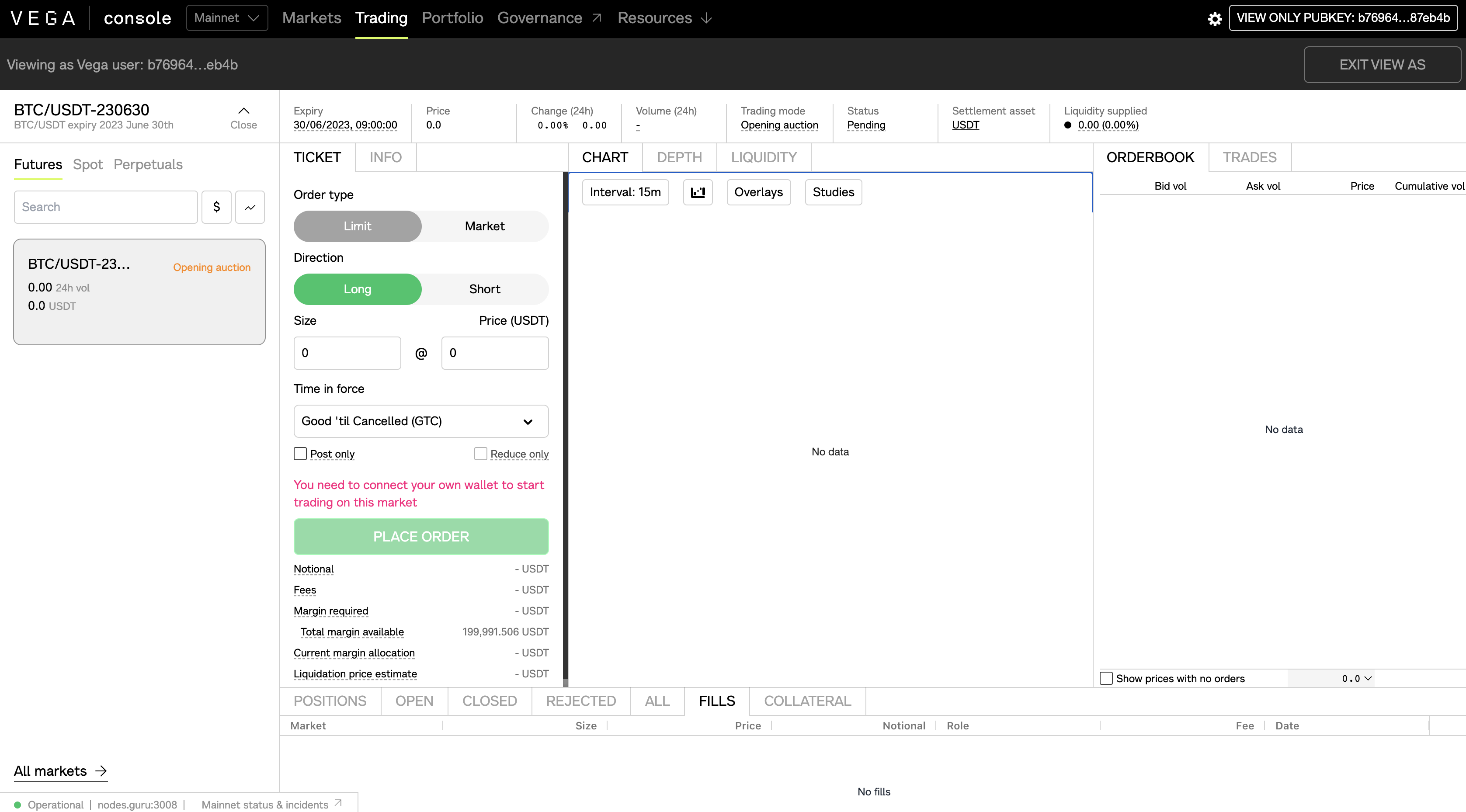Click inside the market Search field
Screen dimensions: 1466x812
point(105,207)
